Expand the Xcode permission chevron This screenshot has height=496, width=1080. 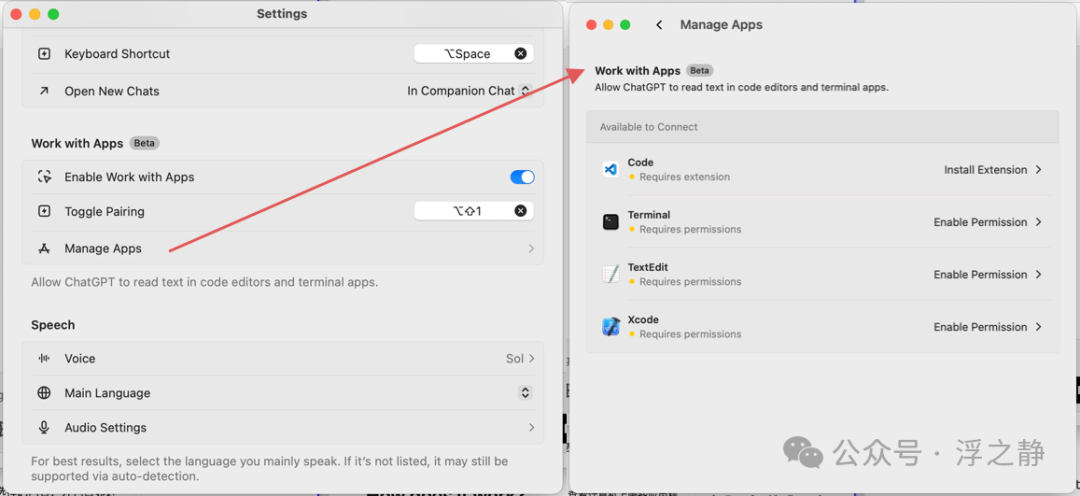1039,327
